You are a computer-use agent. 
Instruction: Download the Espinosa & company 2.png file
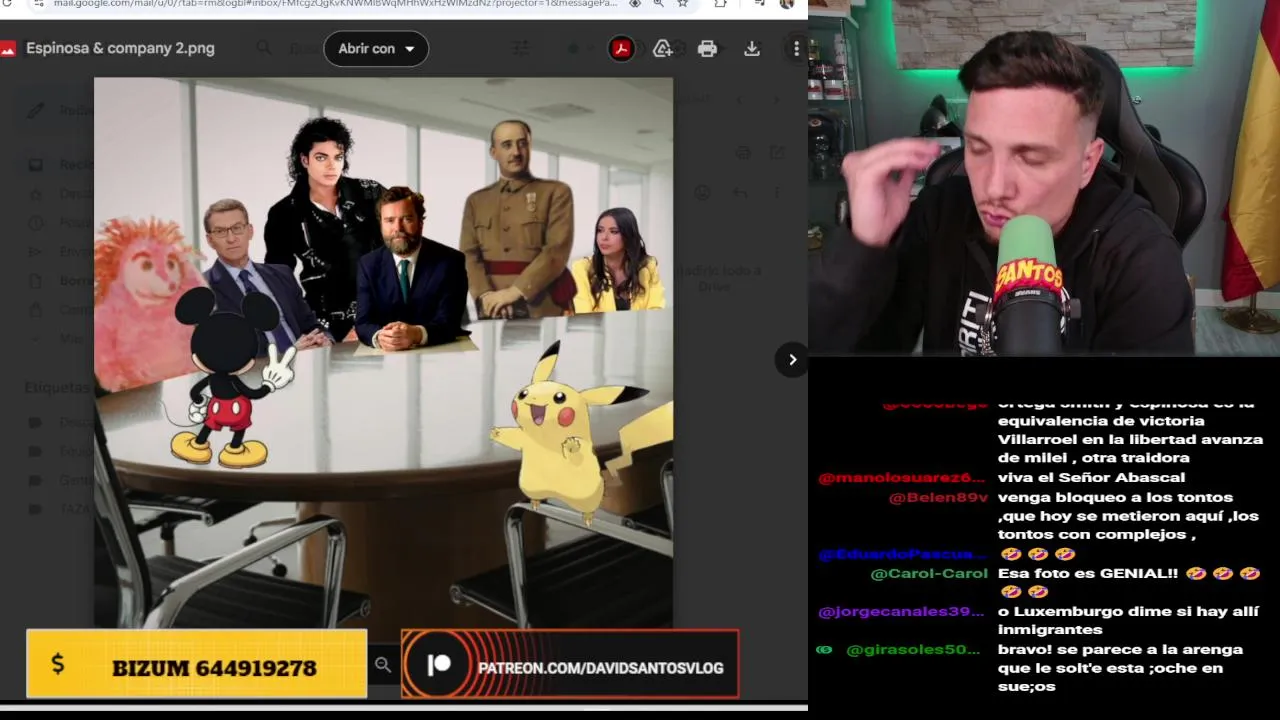(752, 48)
